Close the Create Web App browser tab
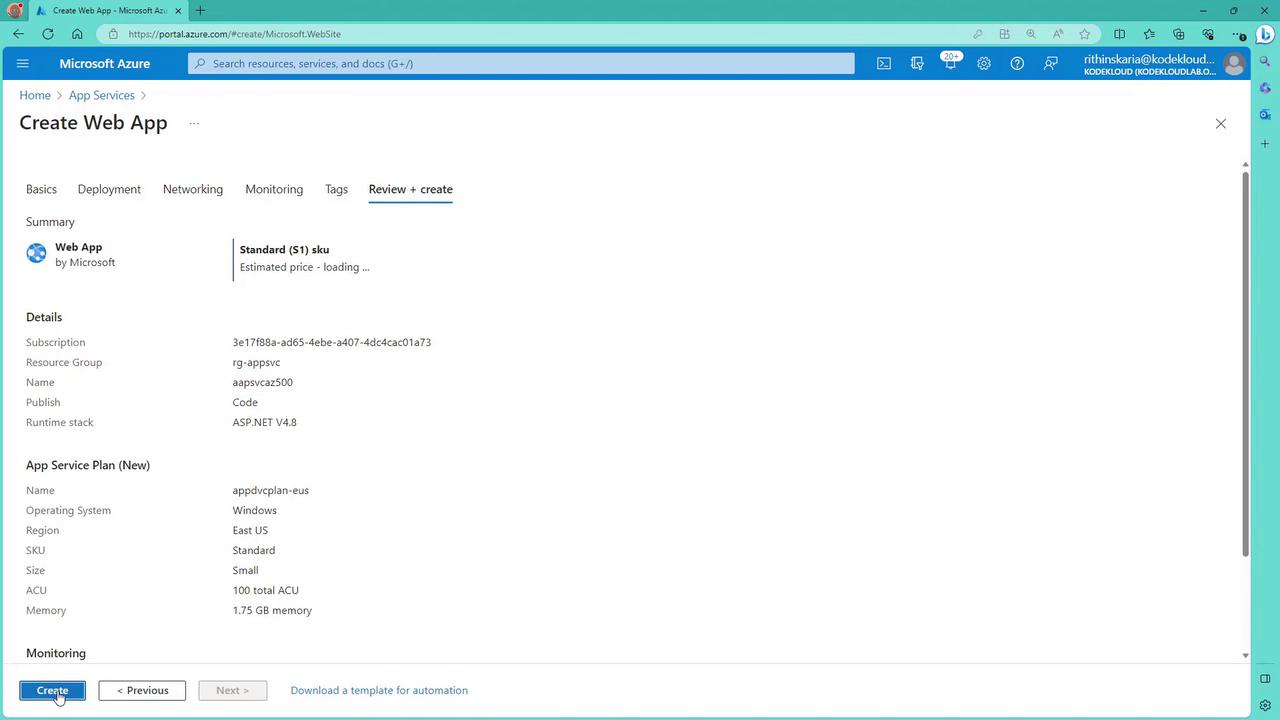This screenshot has width=1280, height=720. pos(178,10)
